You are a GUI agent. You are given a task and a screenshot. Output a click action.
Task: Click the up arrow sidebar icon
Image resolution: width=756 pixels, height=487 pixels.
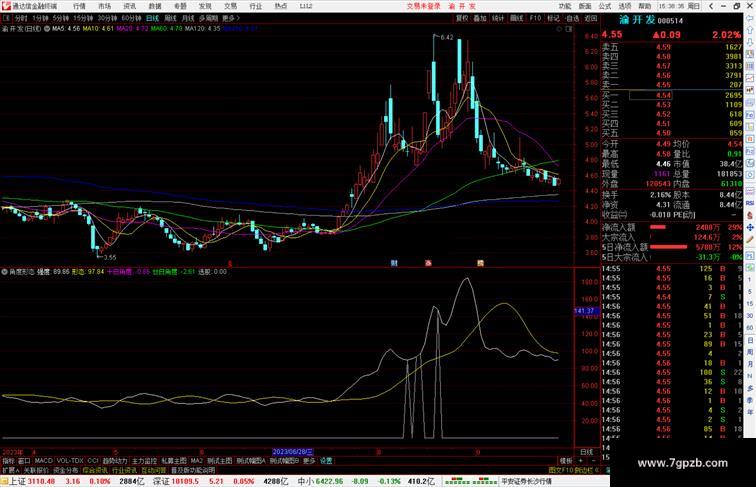750,30
